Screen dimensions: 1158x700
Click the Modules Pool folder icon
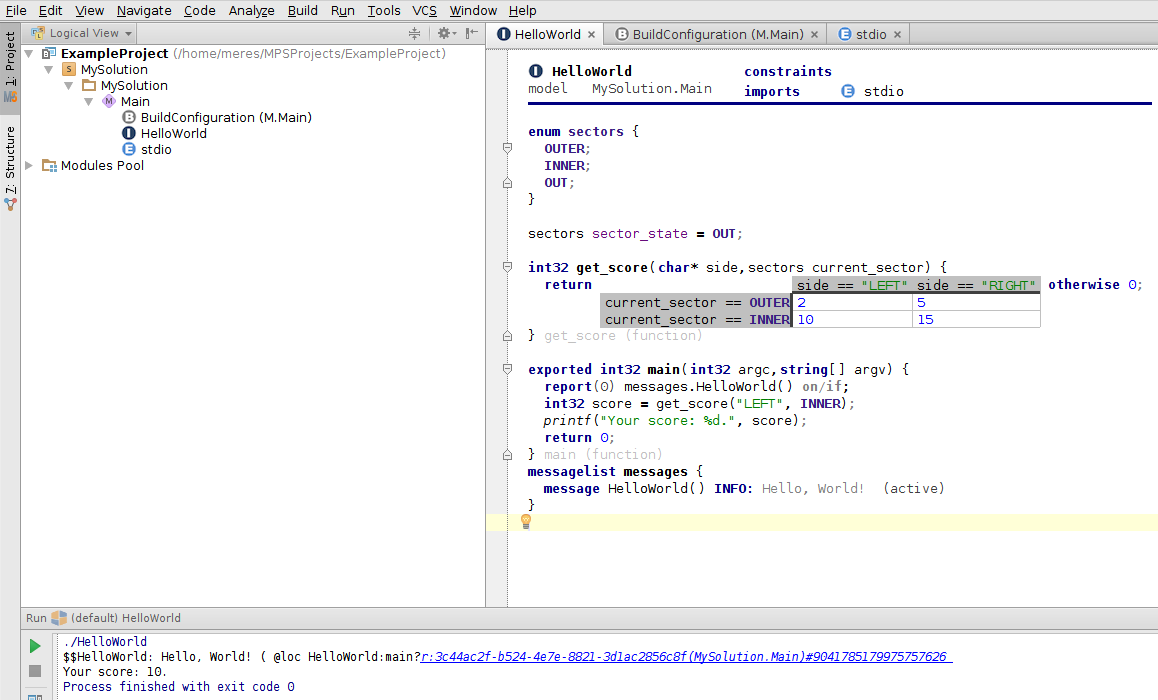pyautogui.click(x=49, y=165)
